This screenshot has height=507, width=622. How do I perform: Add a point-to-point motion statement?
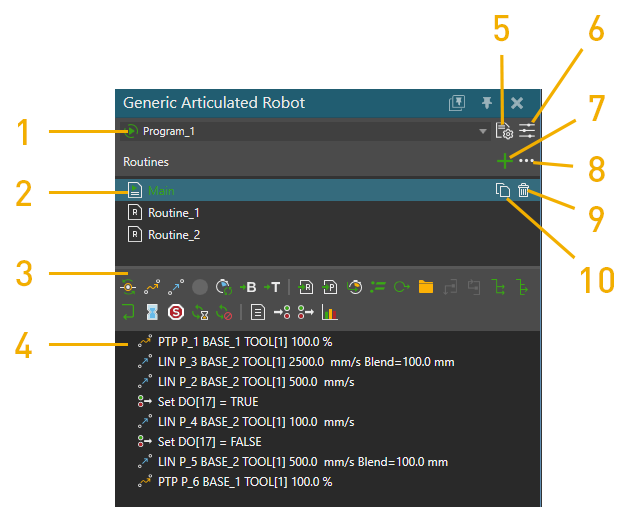coord(153,288)
